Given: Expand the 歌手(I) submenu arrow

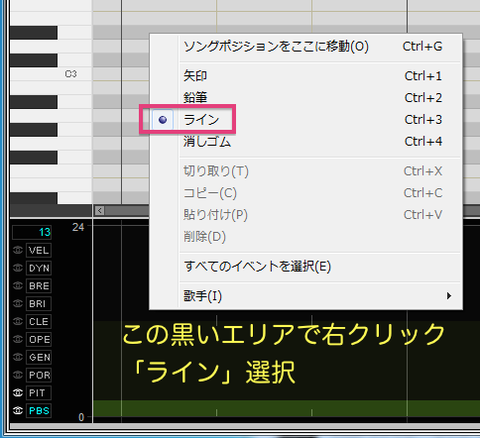Looking at the screenshot, I should point(449,296).
